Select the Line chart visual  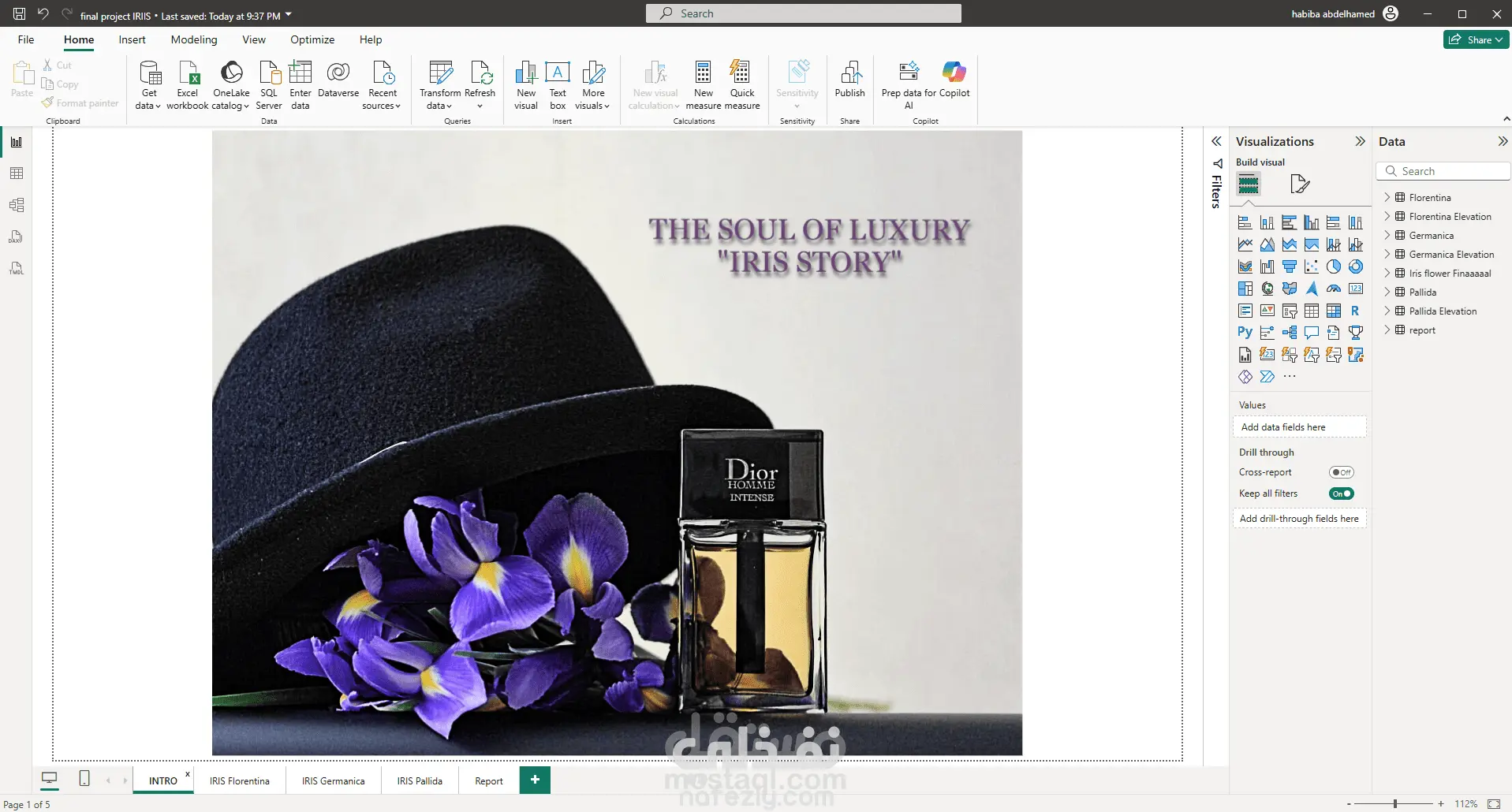click(1245, 244)
